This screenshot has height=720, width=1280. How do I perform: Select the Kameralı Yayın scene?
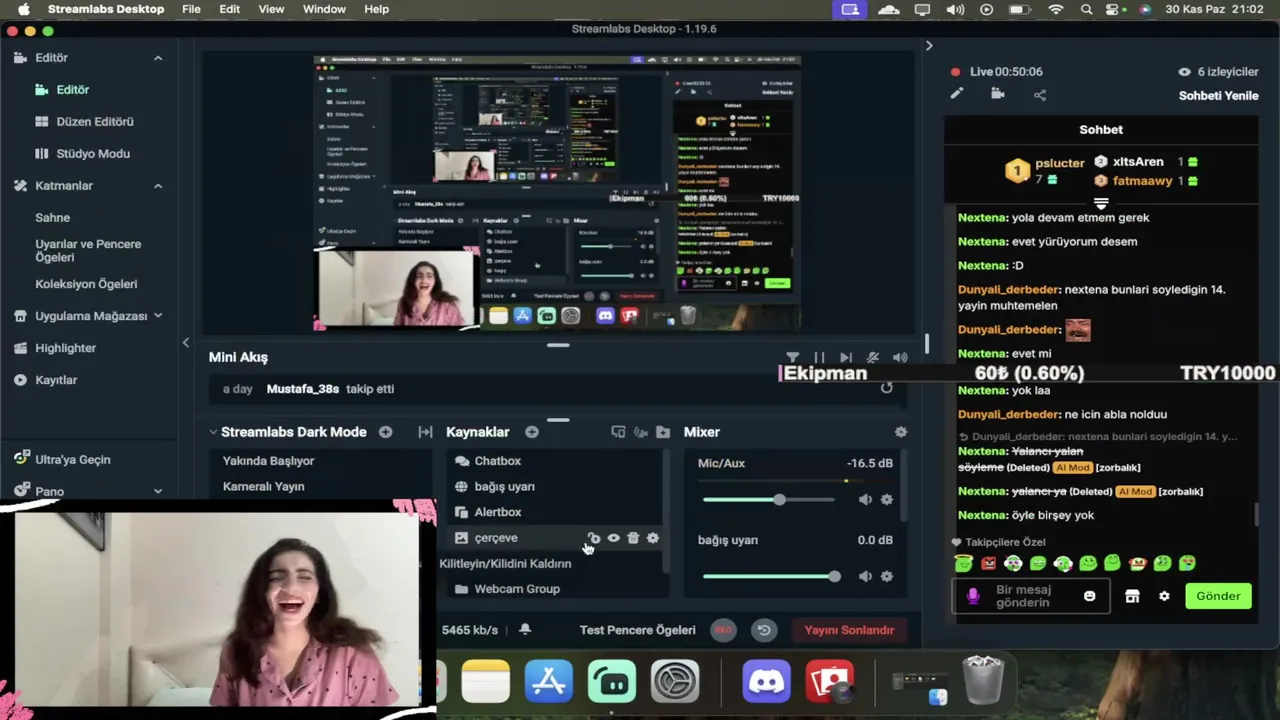pyautogui.click(x=264, y=486)
